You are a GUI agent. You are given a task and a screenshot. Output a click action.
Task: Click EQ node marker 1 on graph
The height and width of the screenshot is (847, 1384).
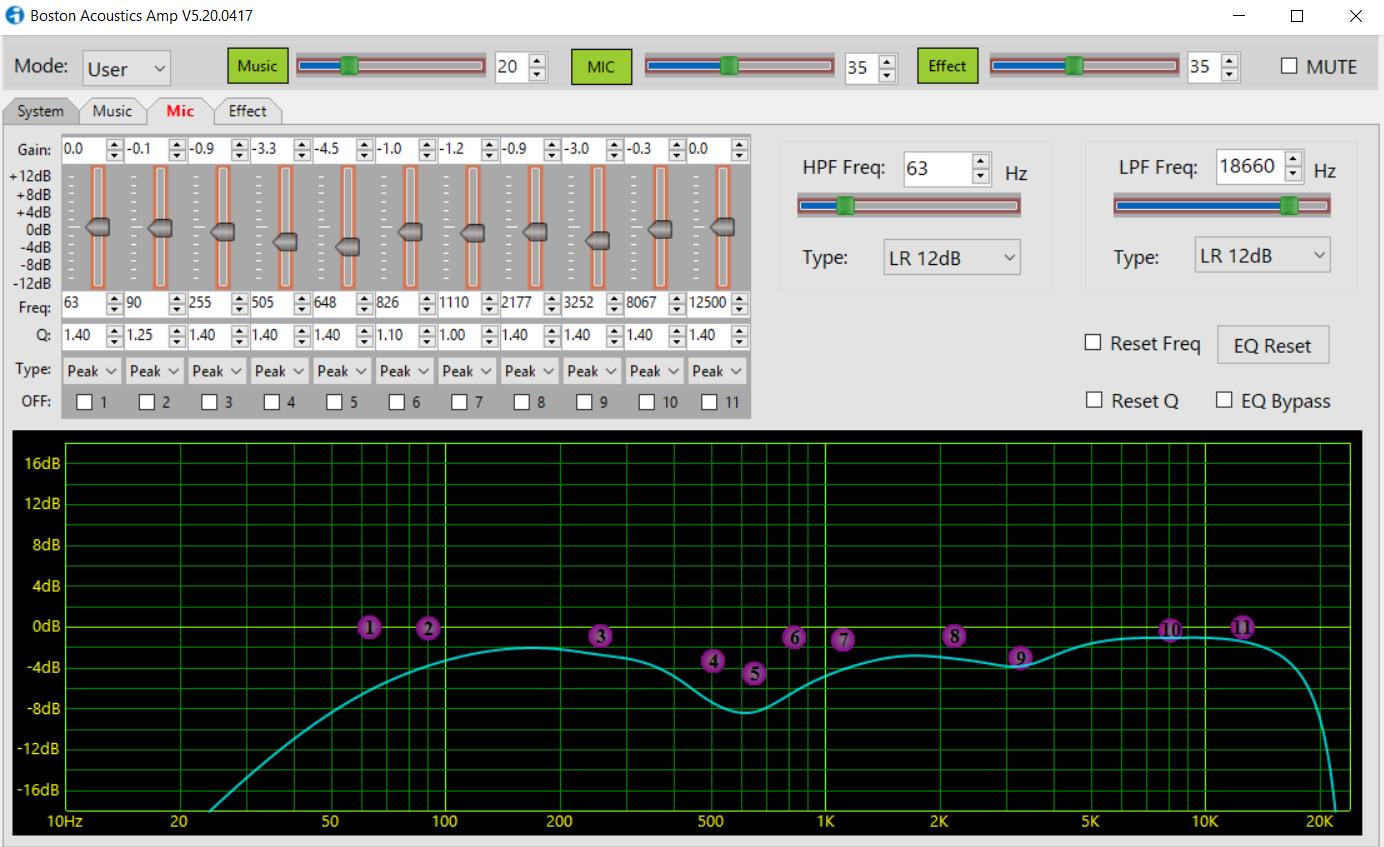370,627
